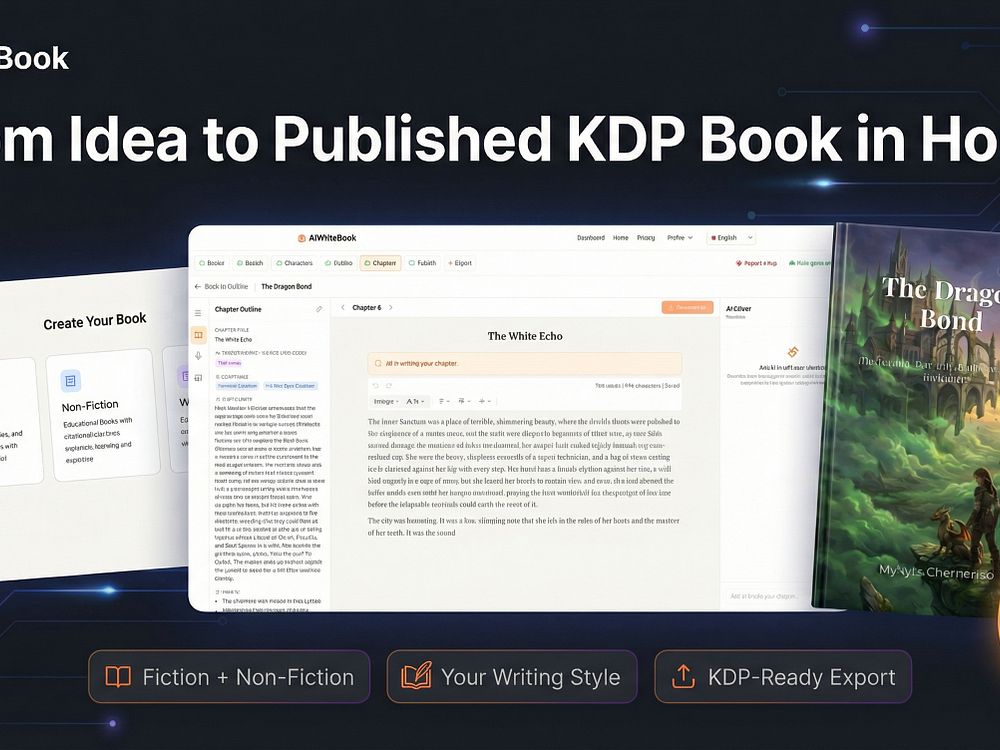This screenshot has height=750, width=1000.
Task: Open Pricing in top navigation
Action: point(645,238)
